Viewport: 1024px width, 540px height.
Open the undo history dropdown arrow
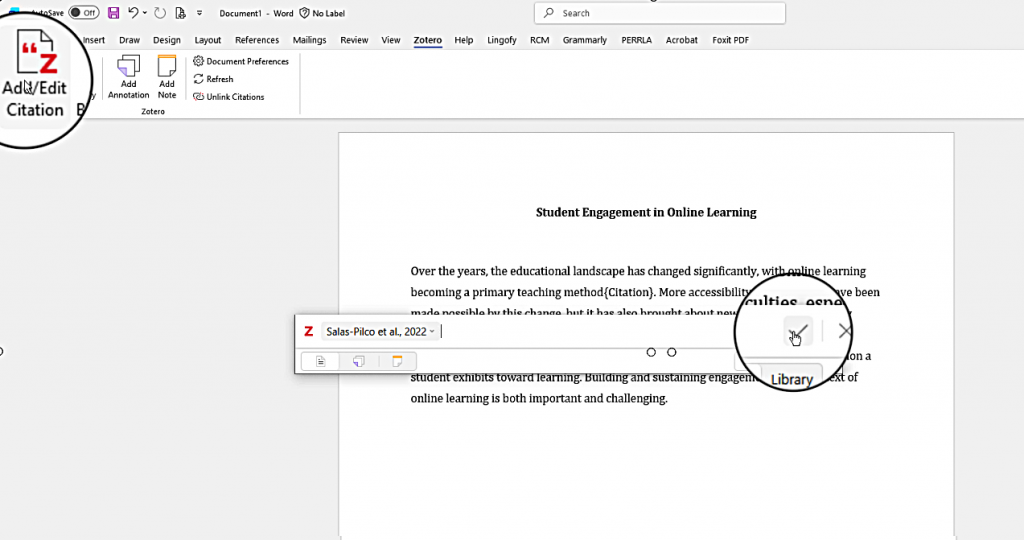tap(146, 13)
